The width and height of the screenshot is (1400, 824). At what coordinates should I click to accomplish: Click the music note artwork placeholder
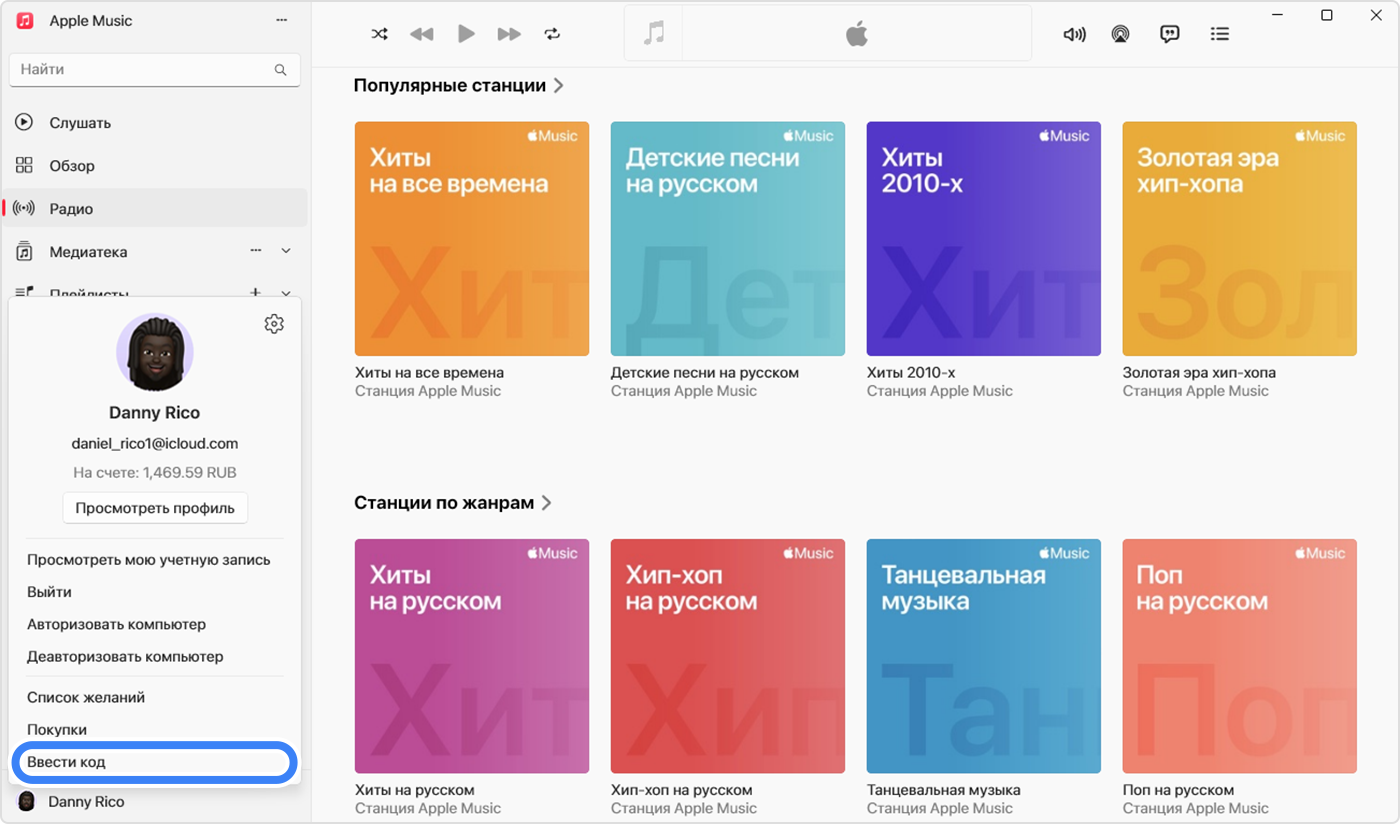[x=654, y=33]
